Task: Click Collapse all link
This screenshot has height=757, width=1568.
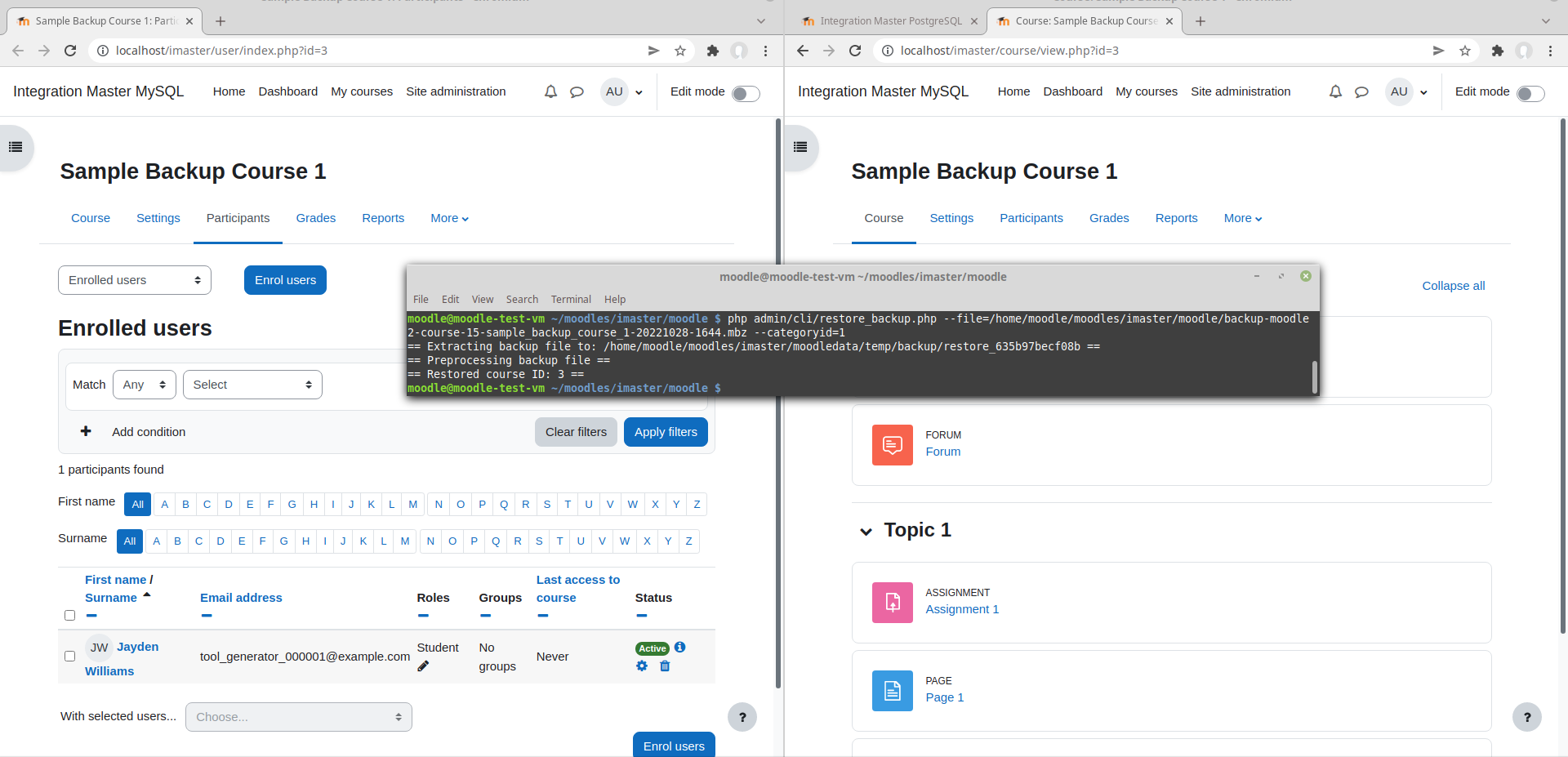Action: 1453,286
